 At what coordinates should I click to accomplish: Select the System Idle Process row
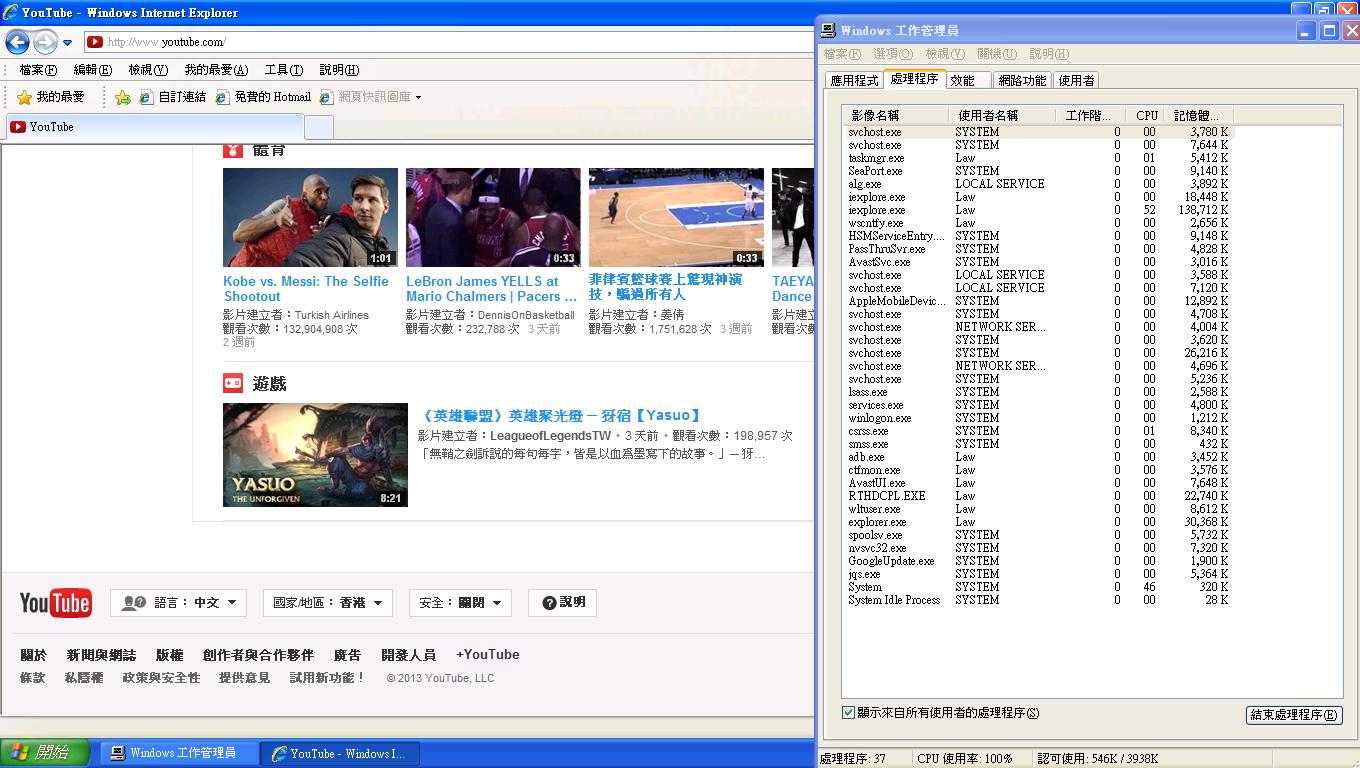pyautogui.click(x=1038, y=600)
